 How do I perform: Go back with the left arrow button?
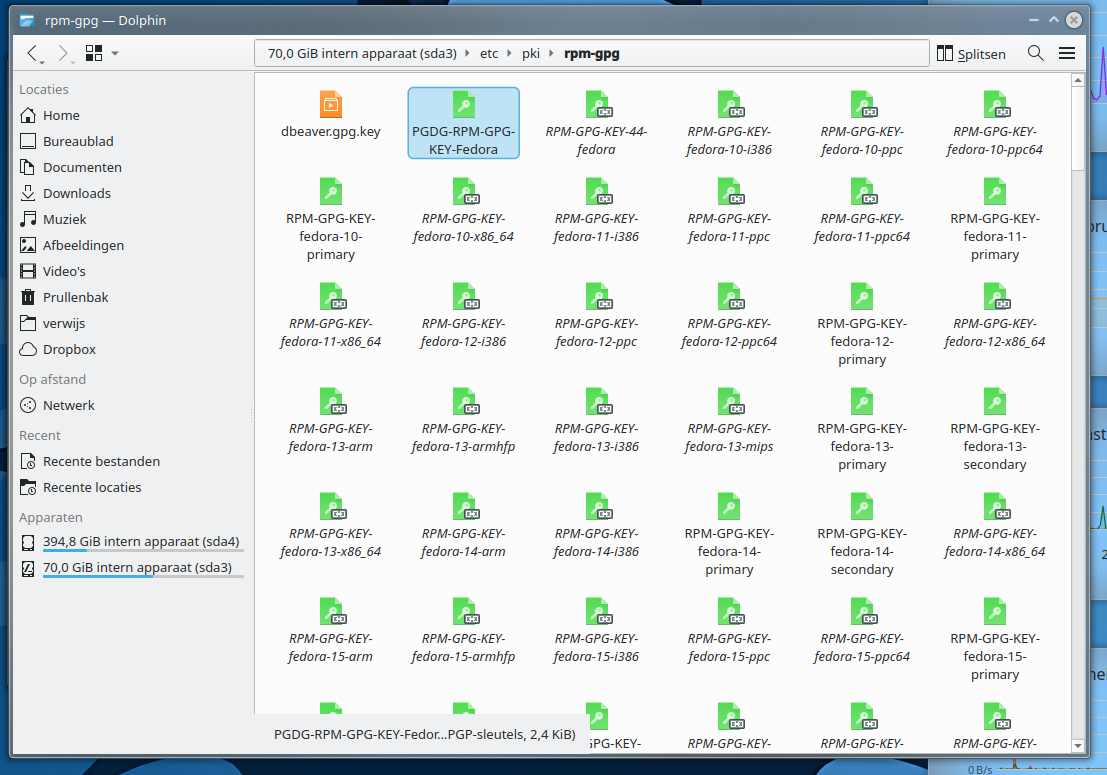click(32, 53)
